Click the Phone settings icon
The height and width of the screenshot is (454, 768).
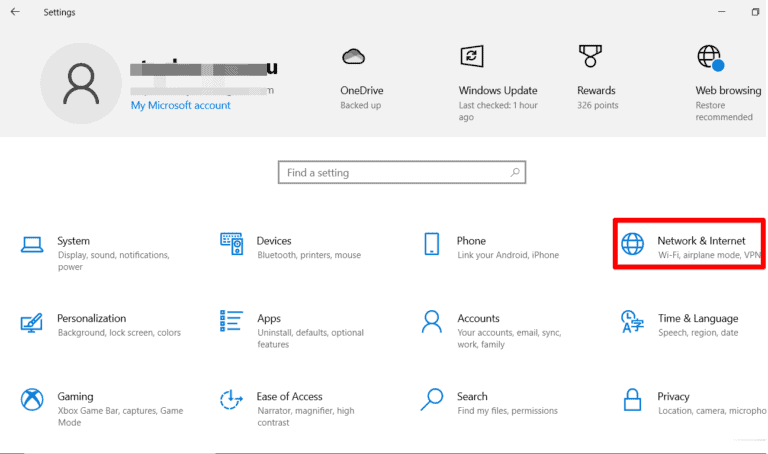(432, 244)
